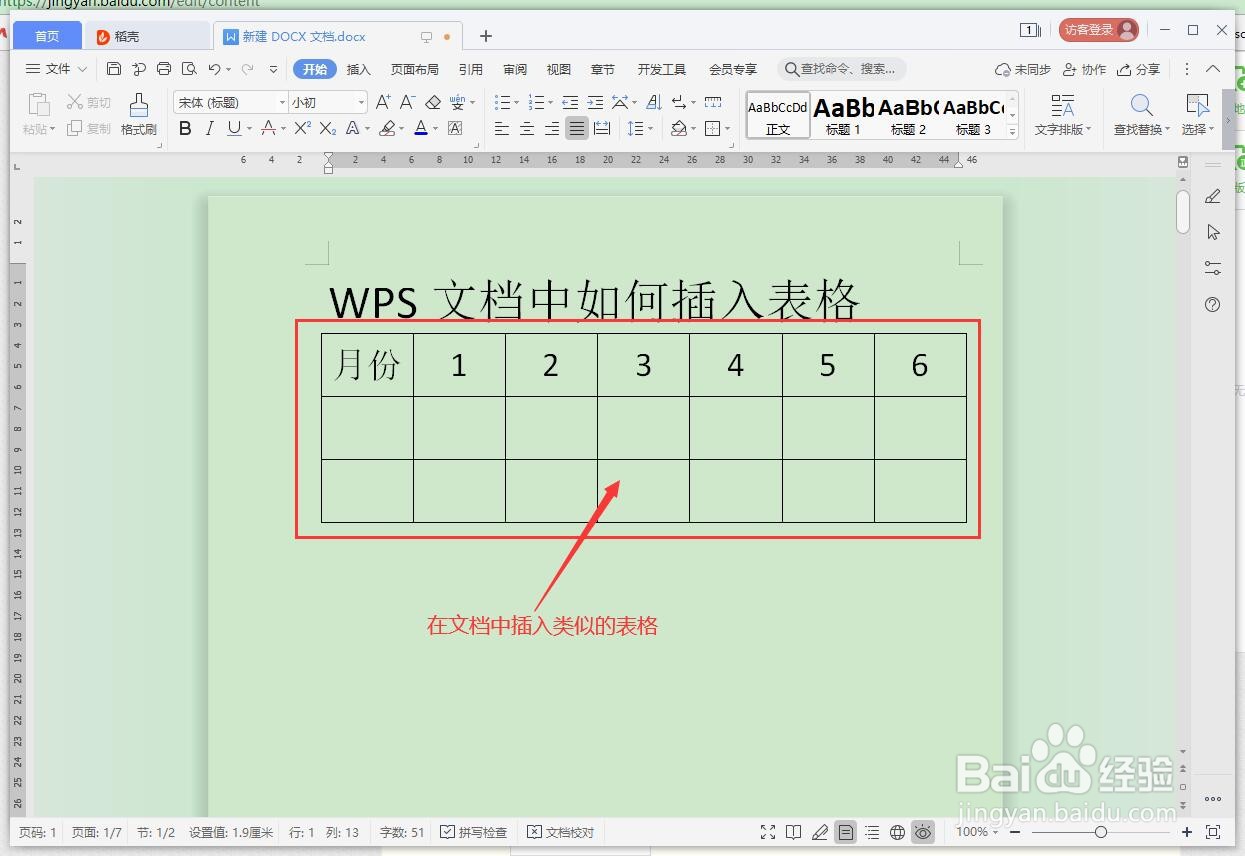Click the Decrease font size icon

pyautogui.click(x=407, y=102)
